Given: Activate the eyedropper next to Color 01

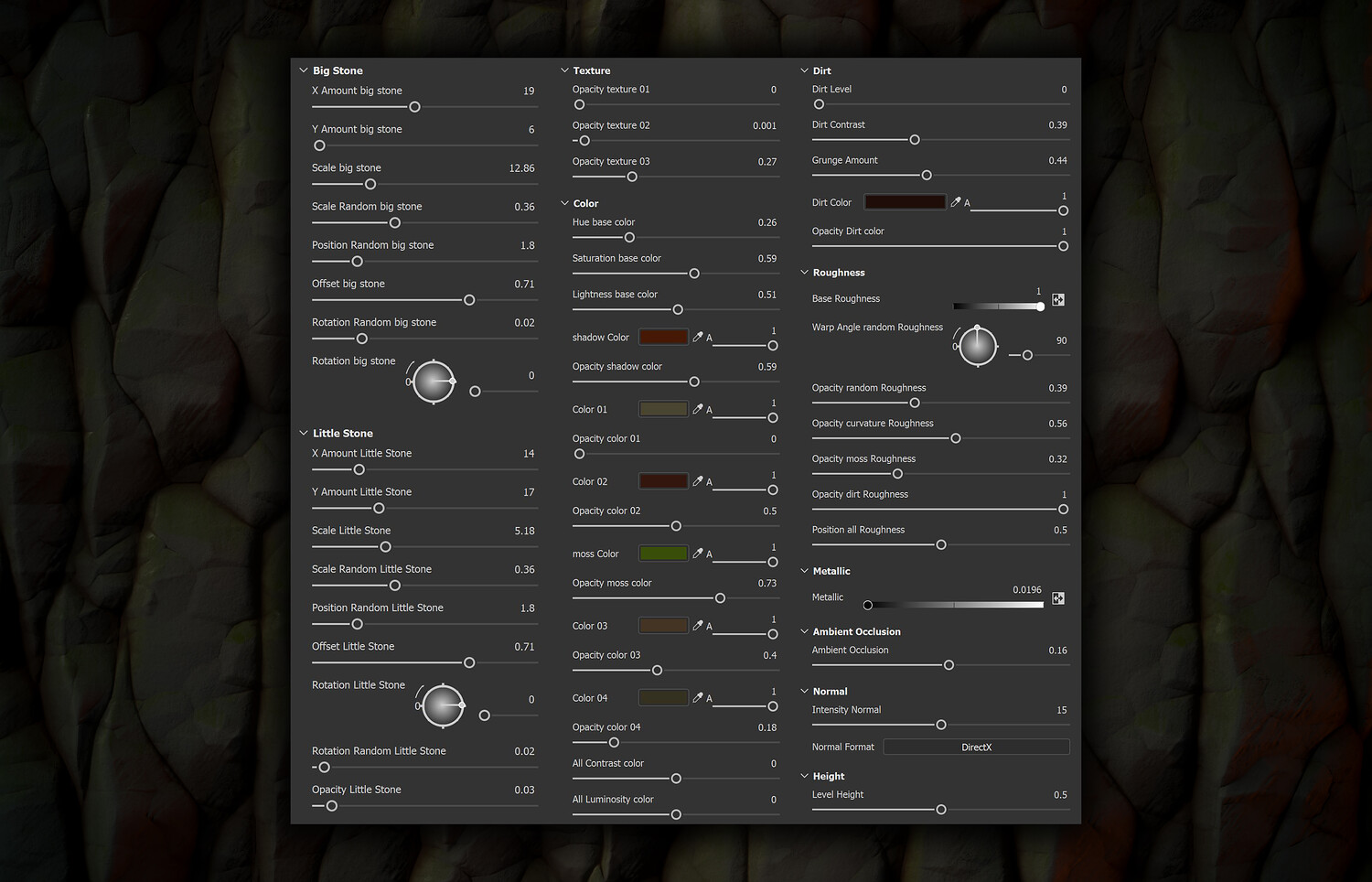Looking at the screenshot, I should (x=698, y=409).
